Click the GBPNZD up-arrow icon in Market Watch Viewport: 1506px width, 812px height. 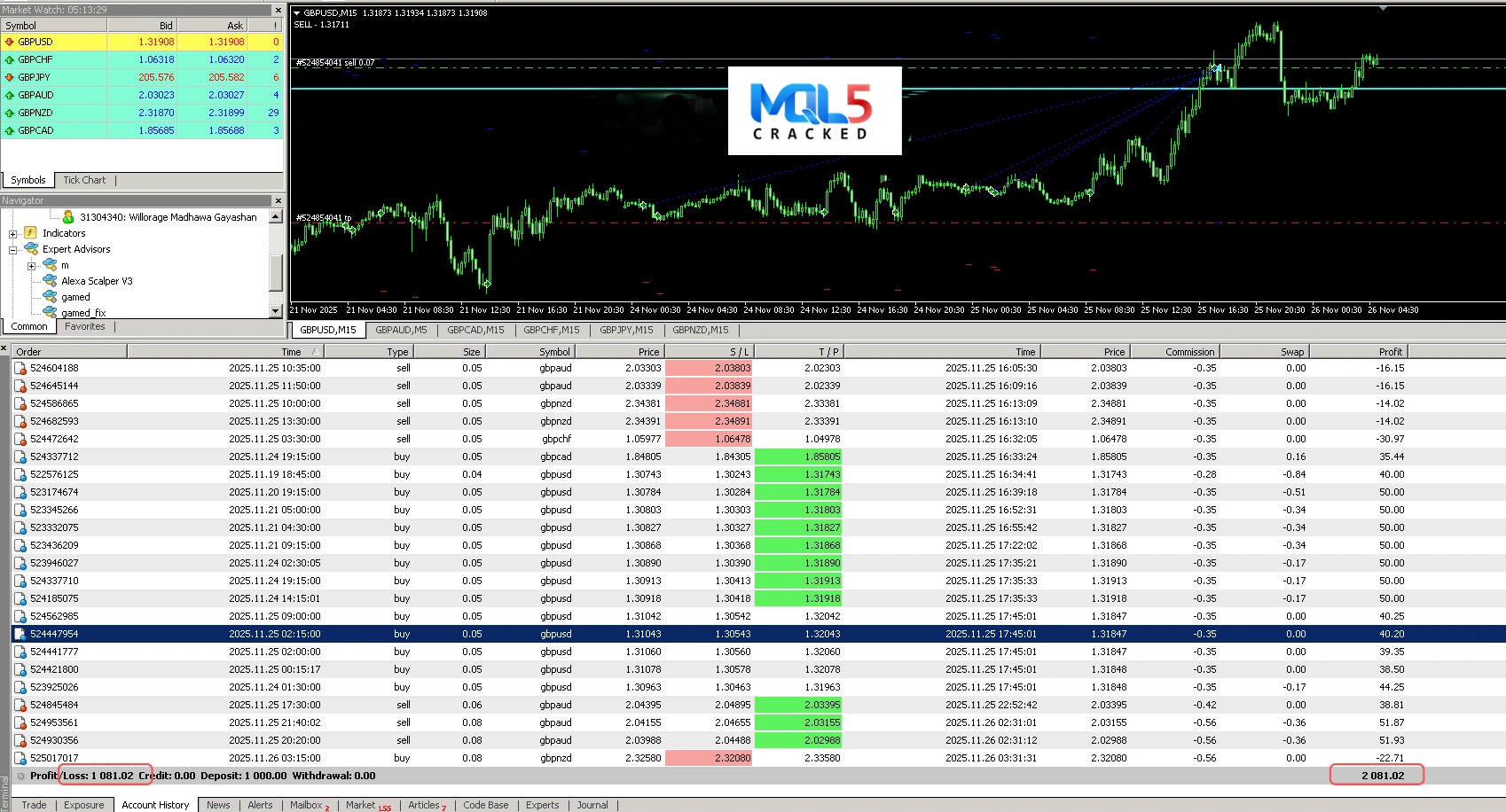tap(10, 113)
